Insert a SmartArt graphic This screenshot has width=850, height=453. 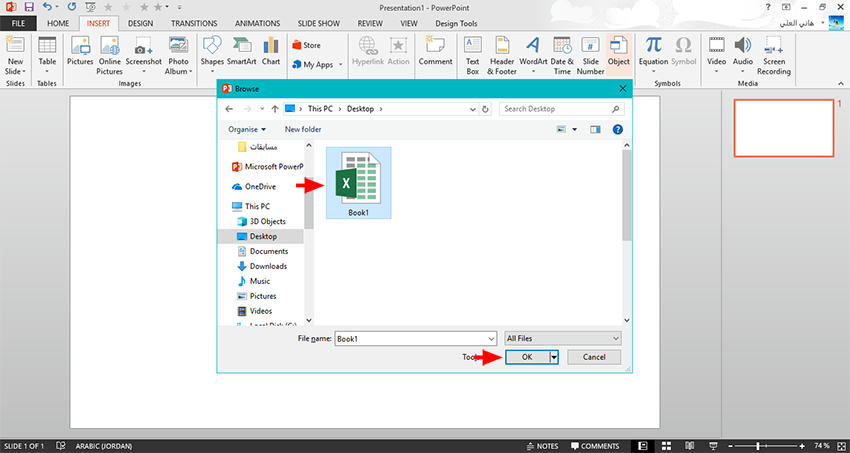[242, 51]
